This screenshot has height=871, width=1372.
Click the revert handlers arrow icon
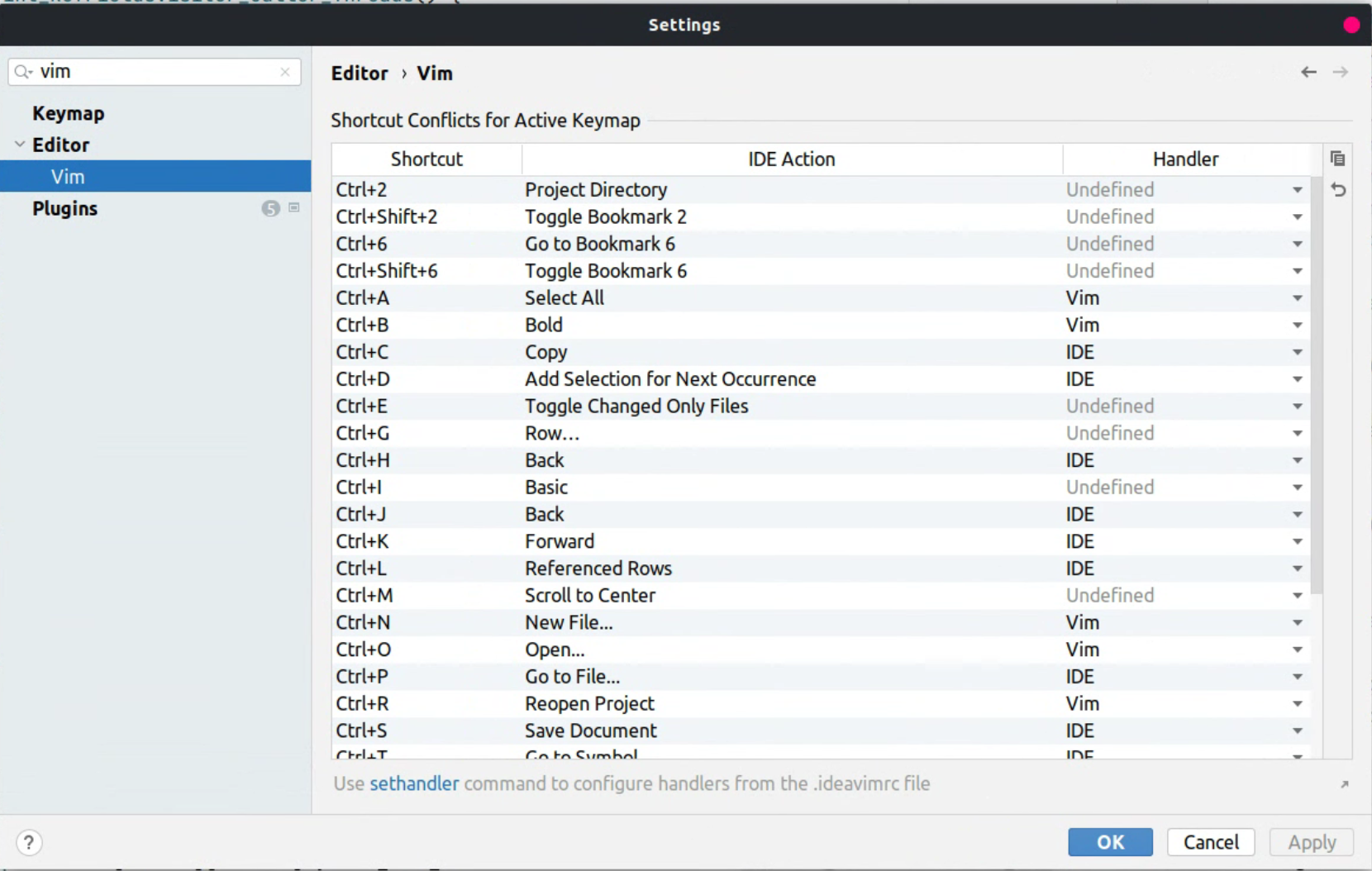click(1340, 190)
